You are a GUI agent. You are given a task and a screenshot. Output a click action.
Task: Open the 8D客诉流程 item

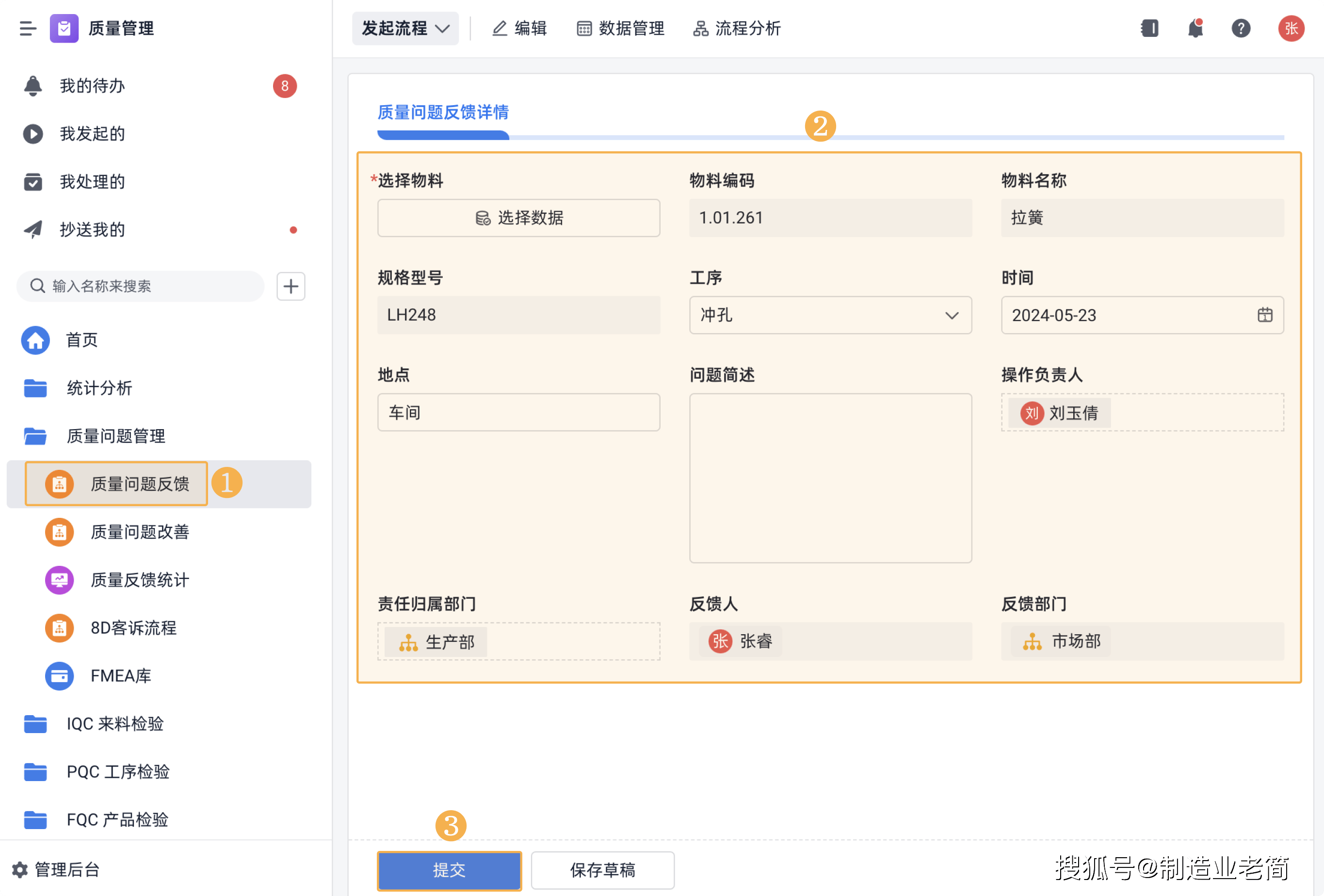(x=133, y=628)
